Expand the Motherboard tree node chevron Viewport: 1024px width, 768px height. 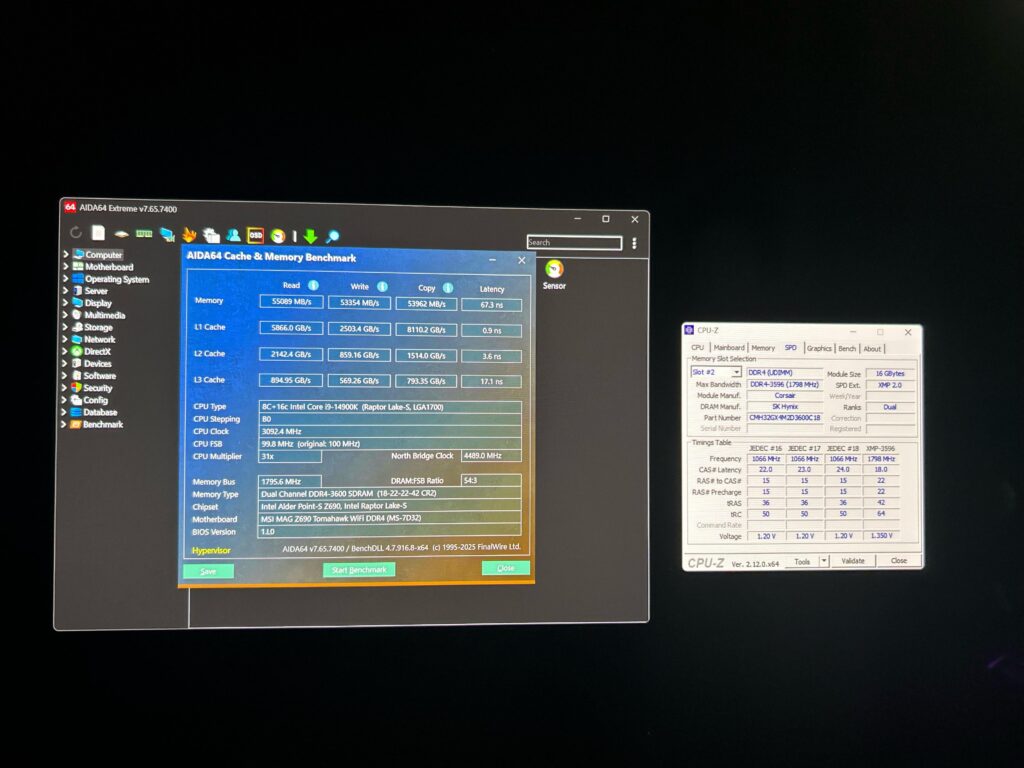66,266
